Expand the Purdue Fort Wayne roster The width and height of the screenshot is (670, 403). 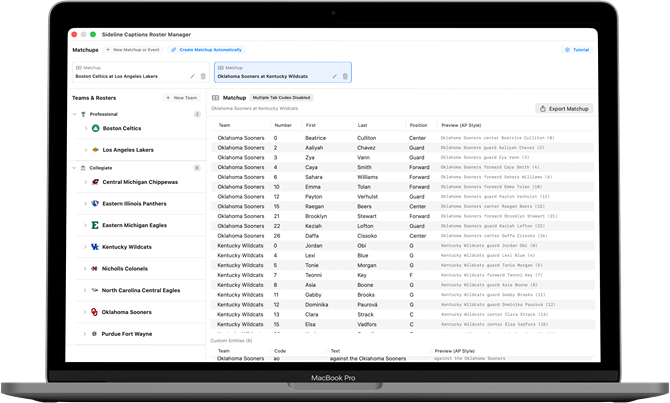pyautogui.click(x=85, y=334)
